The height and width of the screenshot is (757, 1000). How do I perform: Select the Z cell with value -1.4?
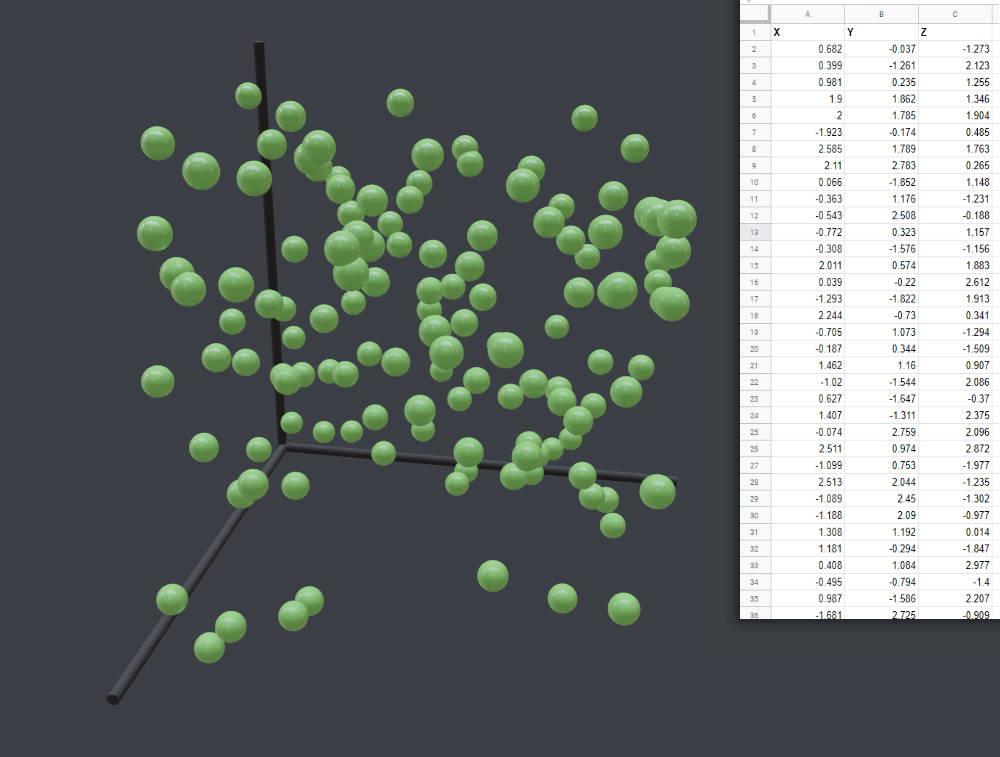(955, 582)
